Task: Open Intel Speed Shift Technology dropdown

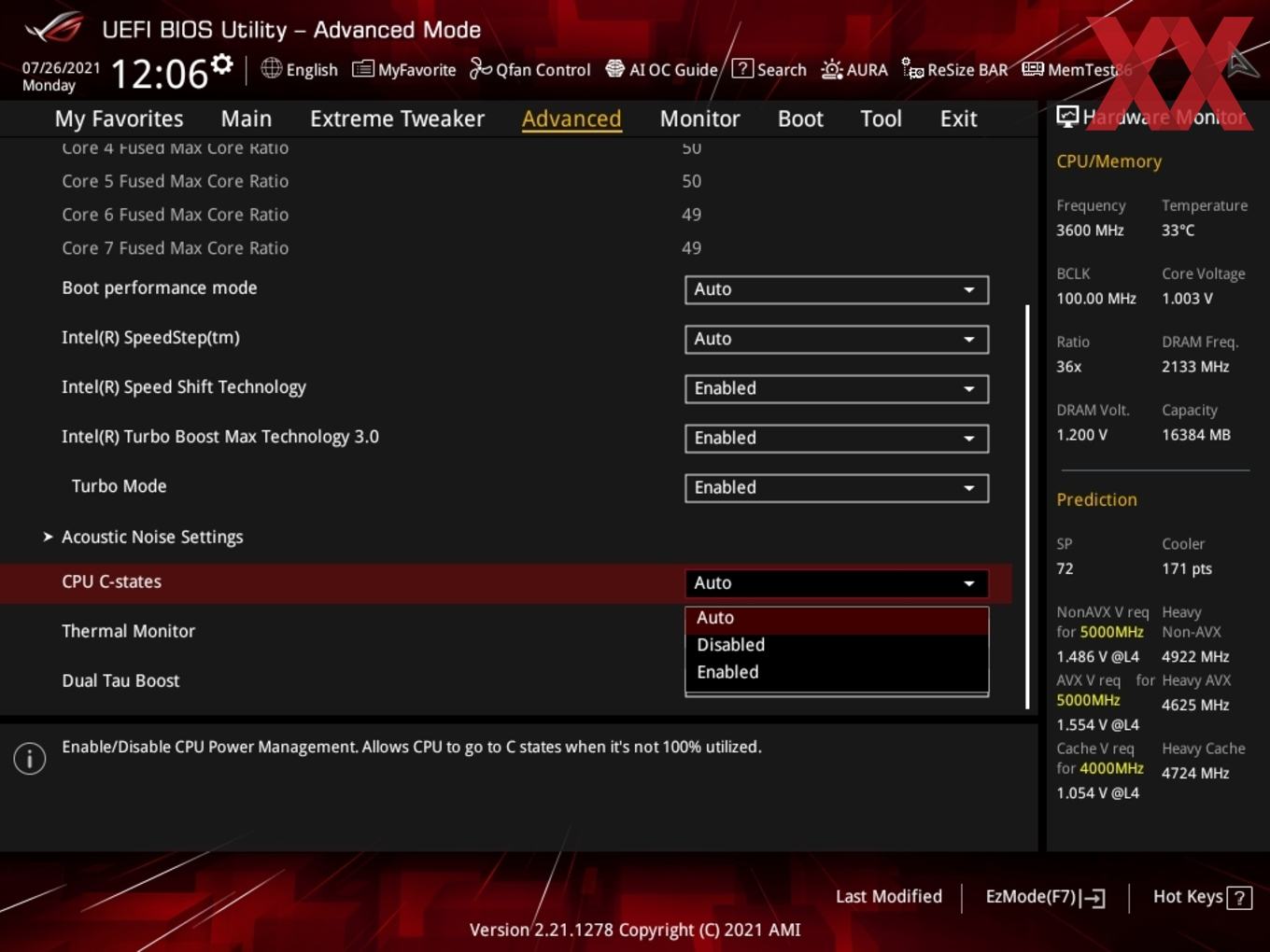Action: pyautogui.click(x=837, y=388)
